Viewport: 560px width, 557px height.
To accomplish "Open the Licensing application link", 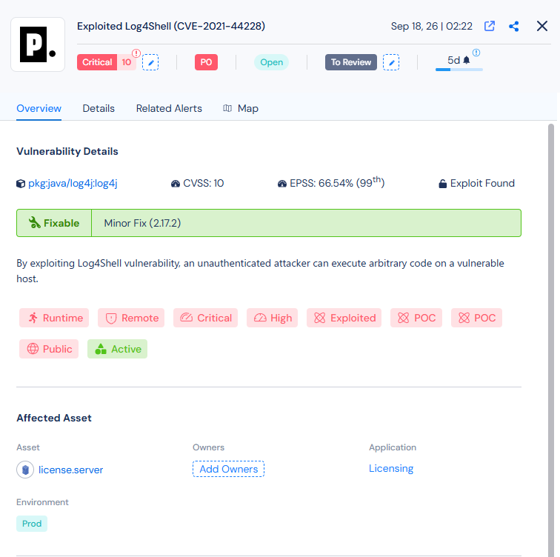I will (391, 468).
